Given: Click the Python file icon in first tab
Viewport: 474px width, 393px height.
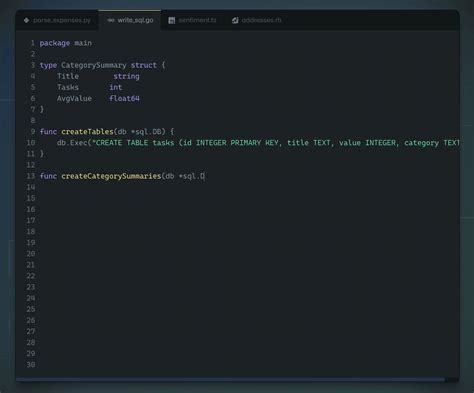Looking at the screenshot, I should click(26, 20).
